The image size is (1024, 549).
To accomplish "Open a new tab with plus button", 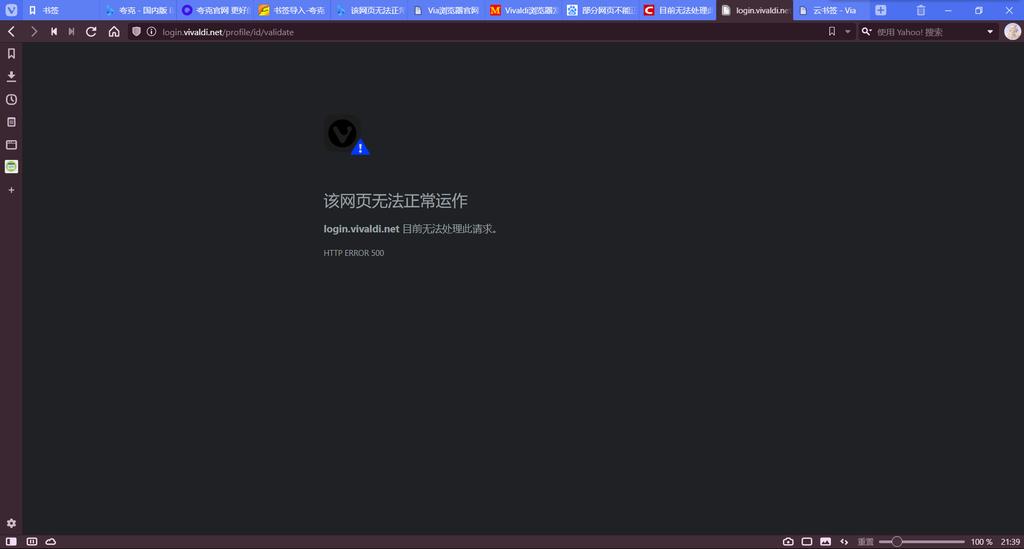I will 880,10.
